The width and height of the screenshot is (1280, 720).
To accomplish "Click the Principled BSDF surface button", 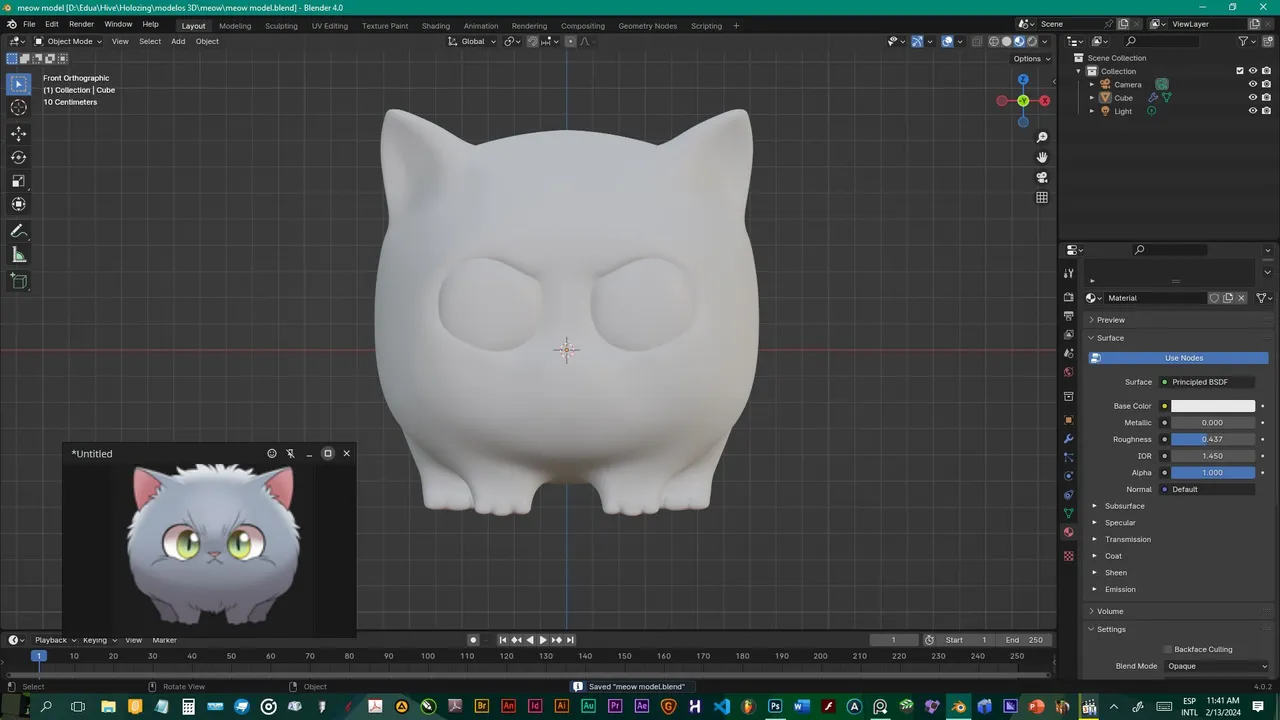I will 1207,382.
